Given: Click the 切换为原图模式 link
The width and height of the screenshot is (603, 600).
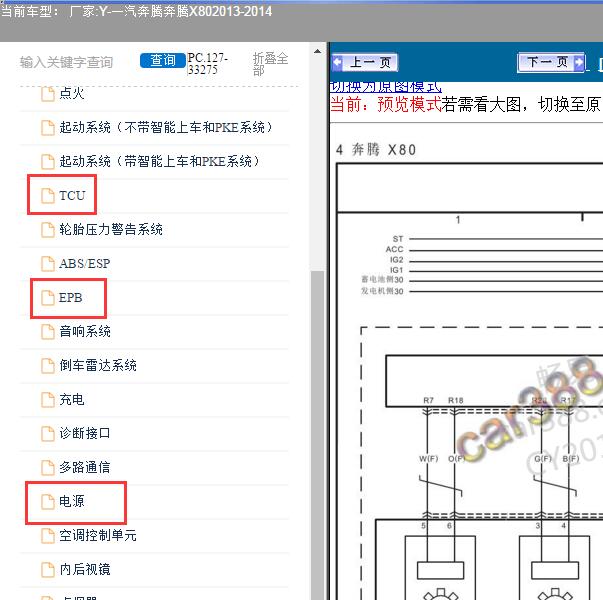Looking at the screenshot, I should coord(386,87).
